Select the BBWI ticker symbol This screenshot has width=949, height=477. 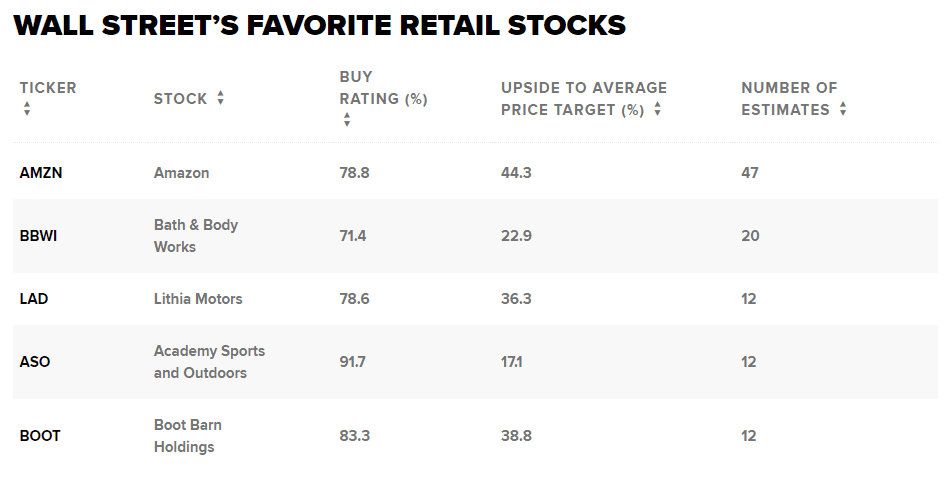[x=40, y=236]
